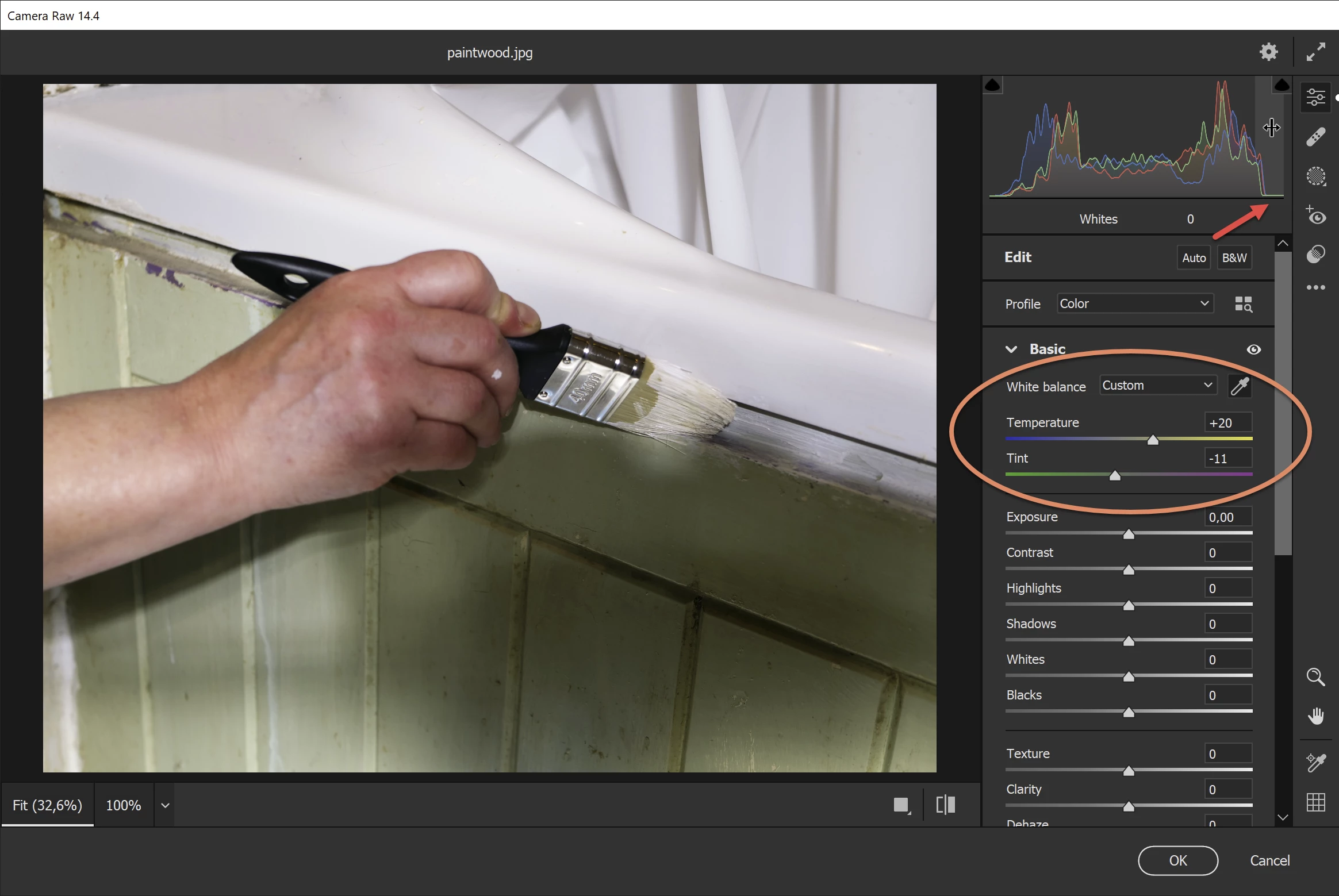Viewport: 1339px width, 896px height.
Task: Select the Zoom magnifier tool
Action: point(1315,677)
